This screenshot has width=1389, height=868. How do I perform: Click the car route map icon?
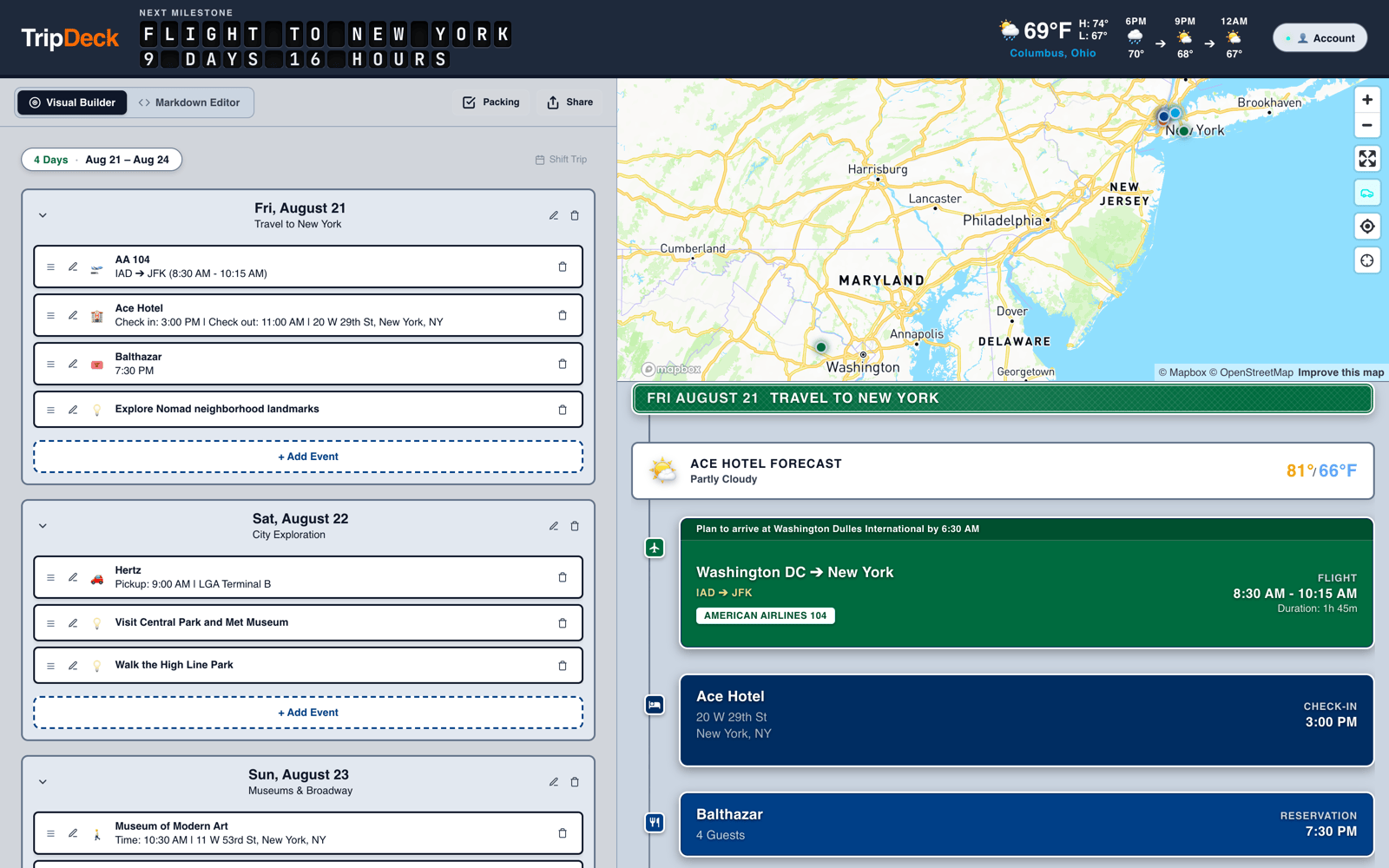(x=1367, y=193)
